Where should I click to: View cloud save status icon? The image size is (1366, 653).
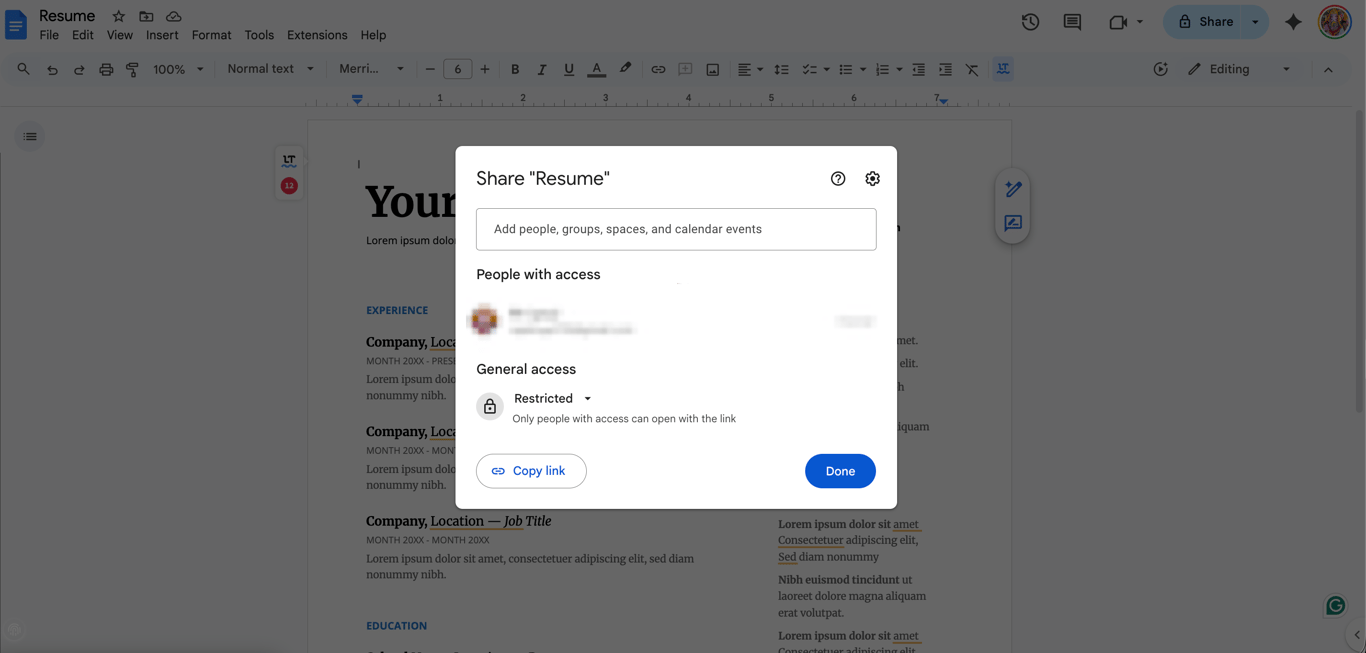(173, 16)
